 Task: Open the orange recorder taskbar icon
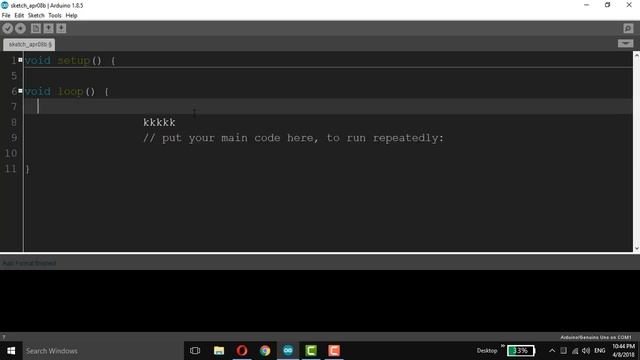click(334, 351)
